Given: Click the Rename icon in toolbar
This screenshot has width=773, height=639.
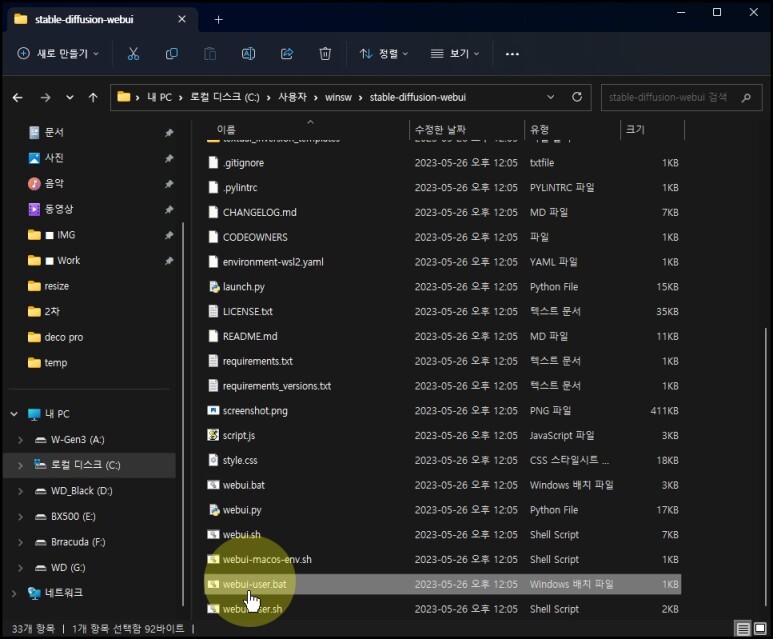Looking at the screenshot, I should (x=248, y=54).
